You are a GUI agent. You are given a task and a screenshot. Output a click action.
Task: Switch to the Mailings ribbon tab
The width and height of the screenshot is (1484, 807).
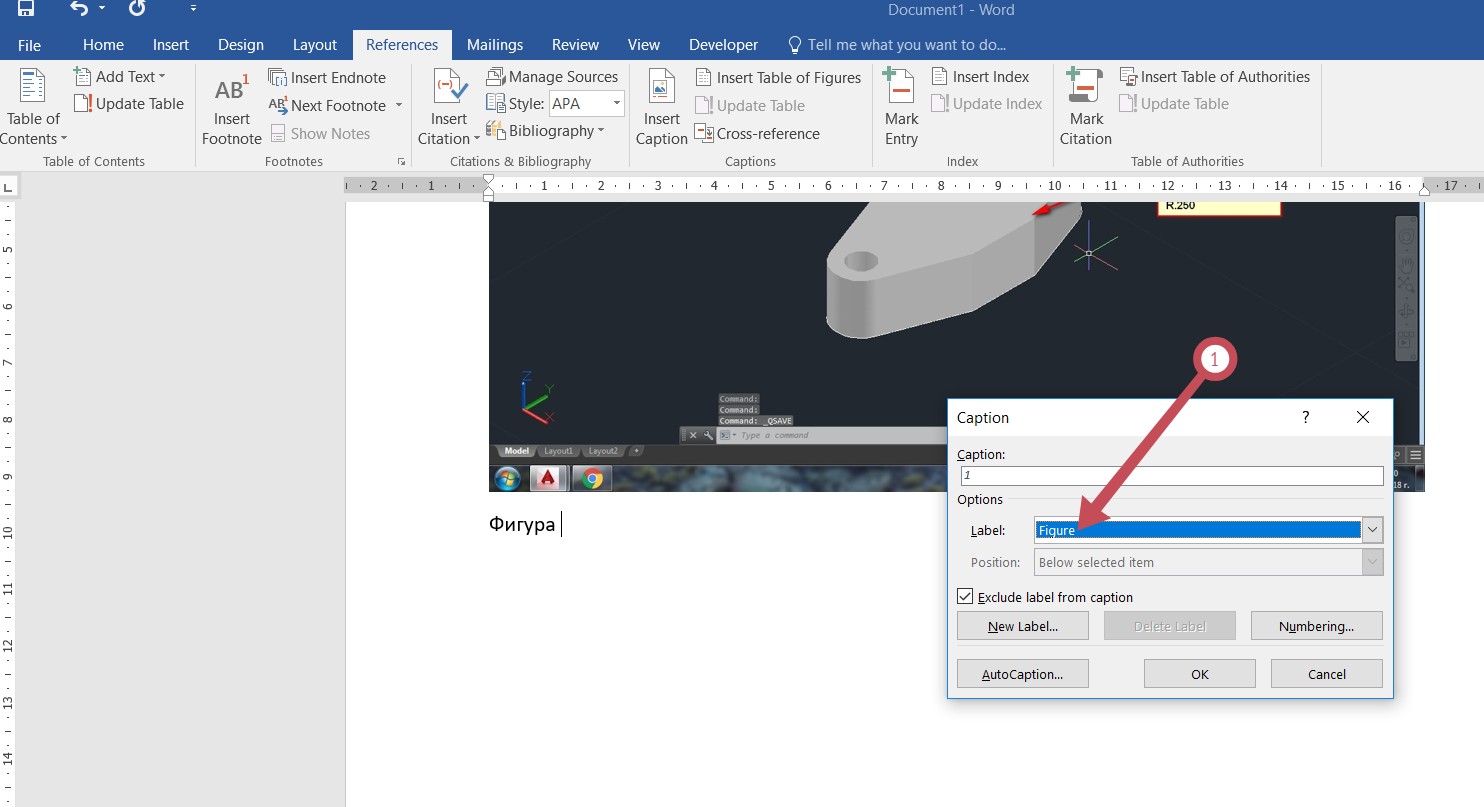pos(495,45)
